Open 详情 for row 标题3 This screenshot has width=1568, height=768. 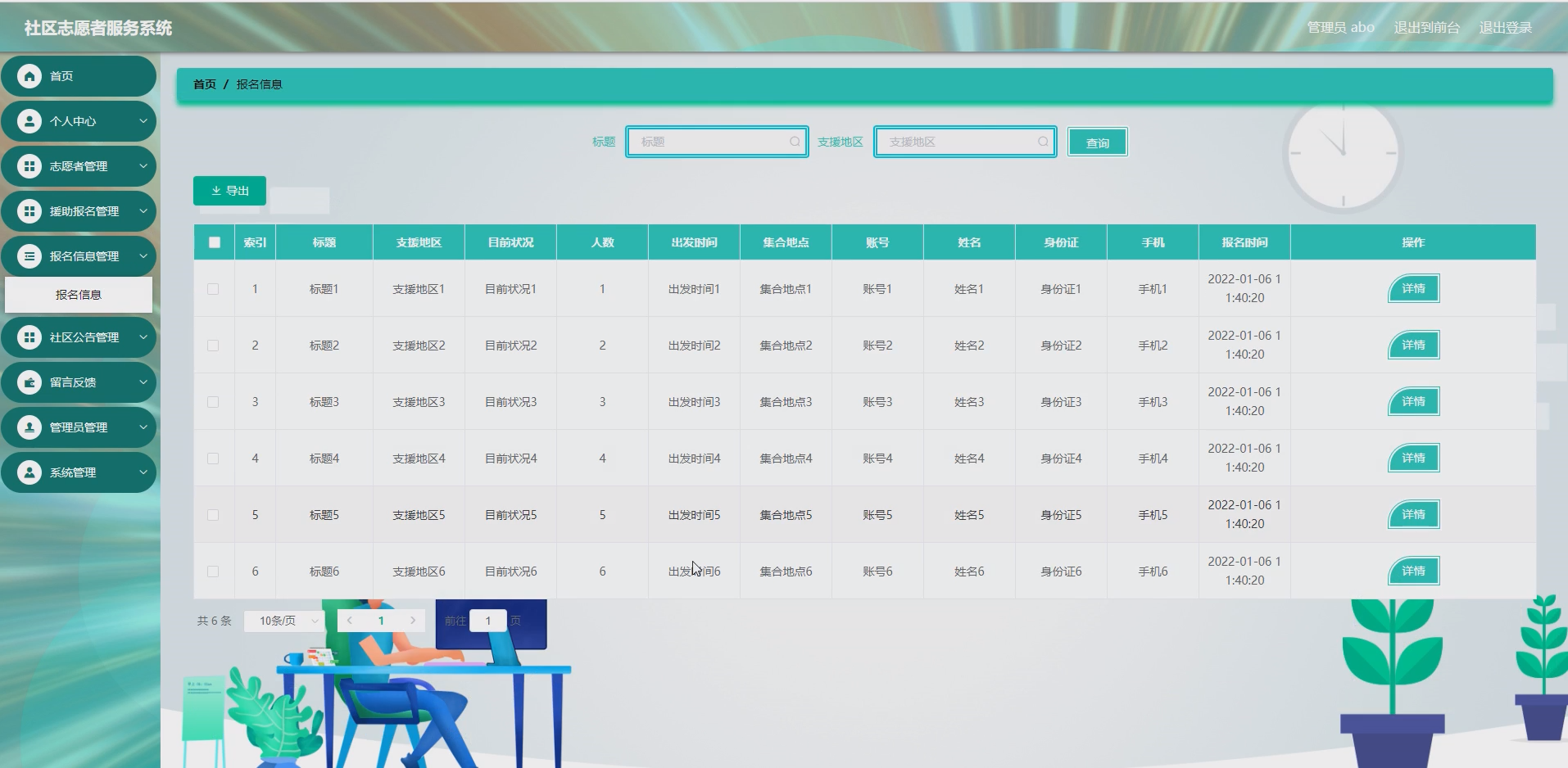(x=1413, y=401)
